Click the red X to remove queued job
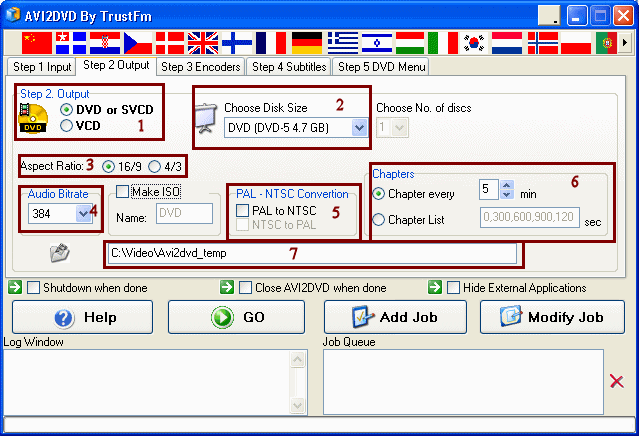Viewport: 639px width, 436px height. click(x=617, y=381)
